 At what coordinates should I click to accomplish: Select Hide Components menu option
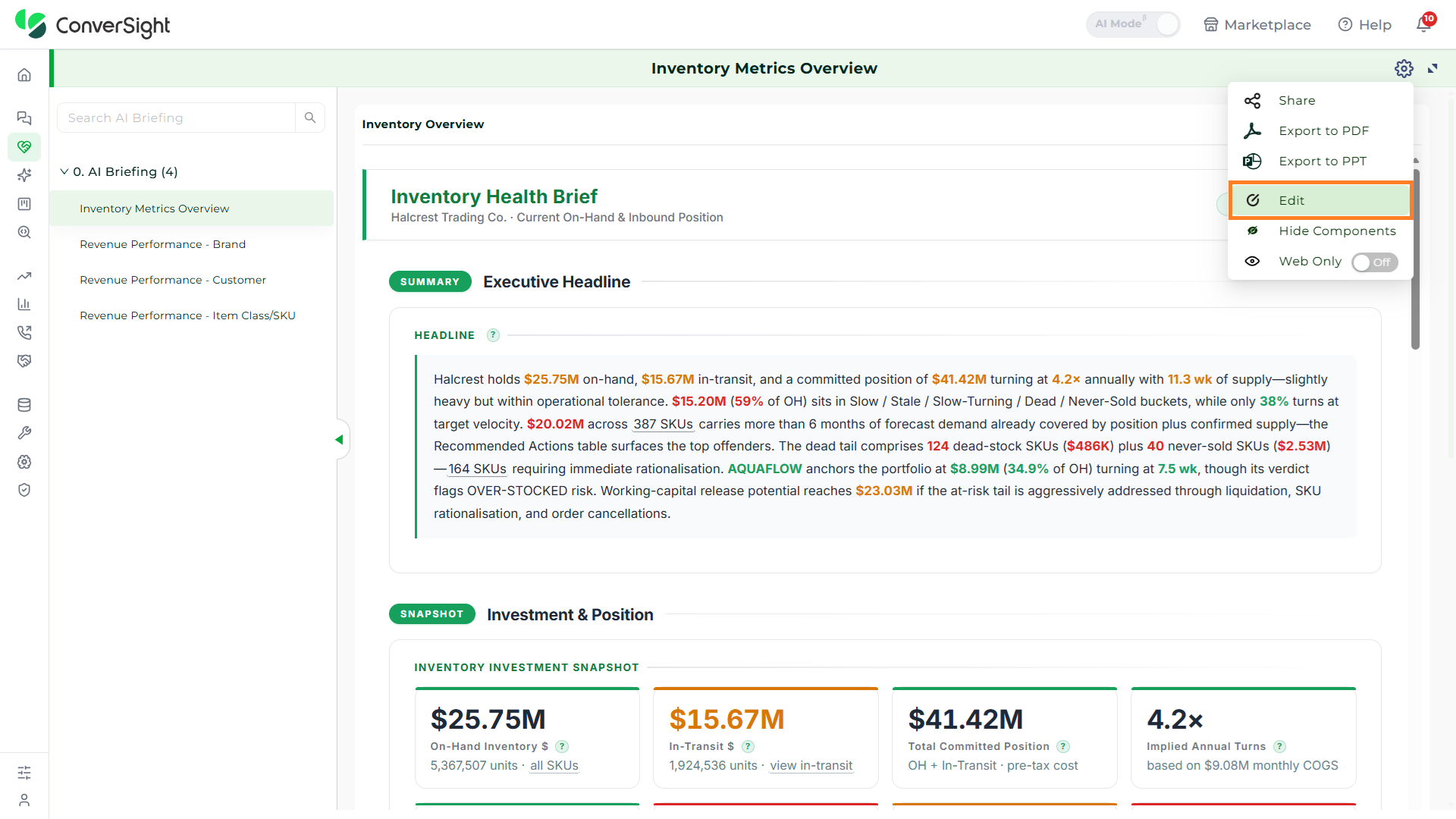tap(1319, 231)
